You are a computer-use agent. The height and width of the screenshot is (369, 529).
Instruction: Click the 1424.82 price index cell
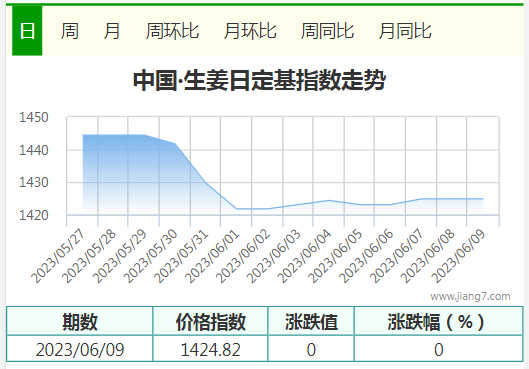pyautogui.click(x=211, y=349)
